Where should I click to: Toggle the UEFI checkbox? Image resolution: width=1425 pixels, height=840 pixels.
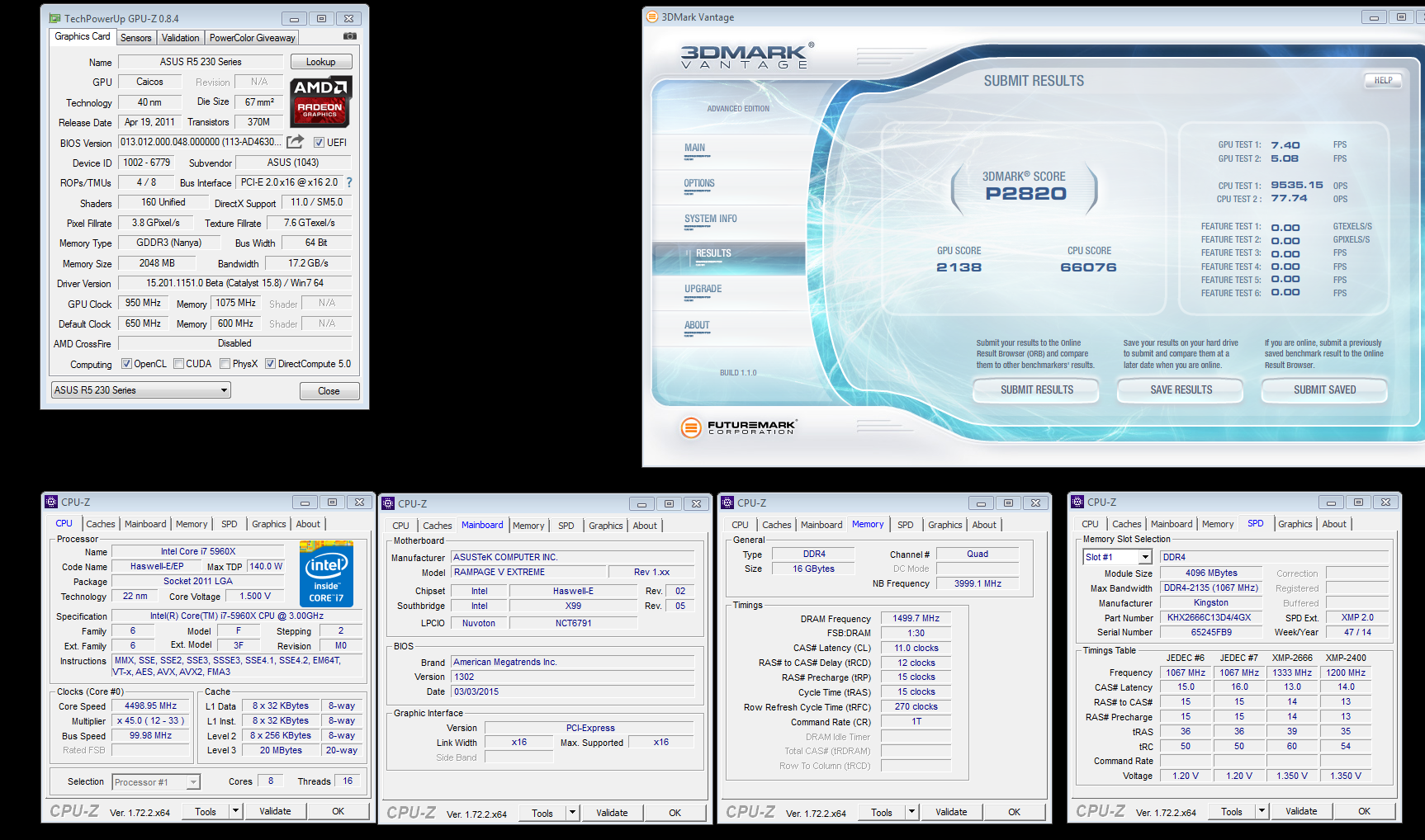pos(319,143)
